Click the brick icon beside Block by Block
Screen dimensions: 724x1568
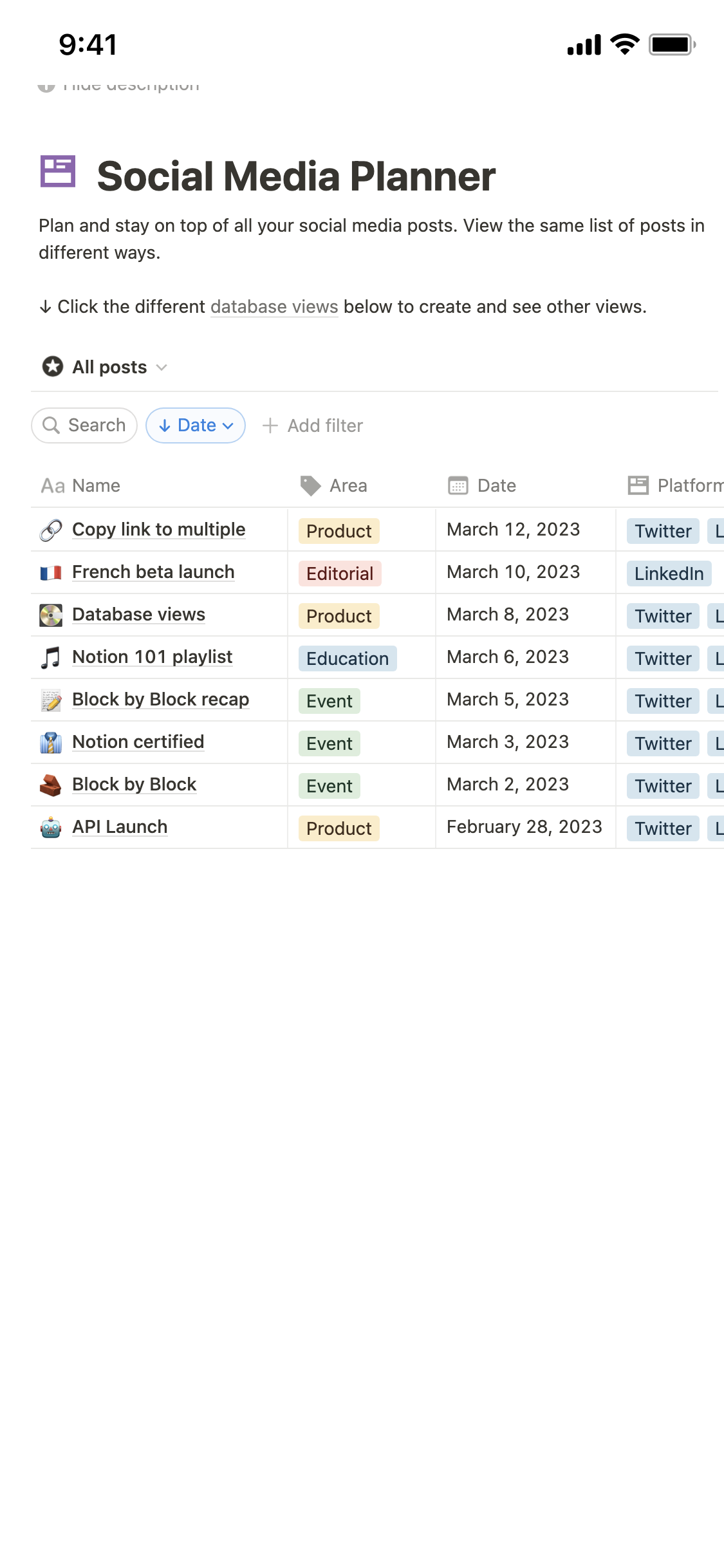(51, 785)
